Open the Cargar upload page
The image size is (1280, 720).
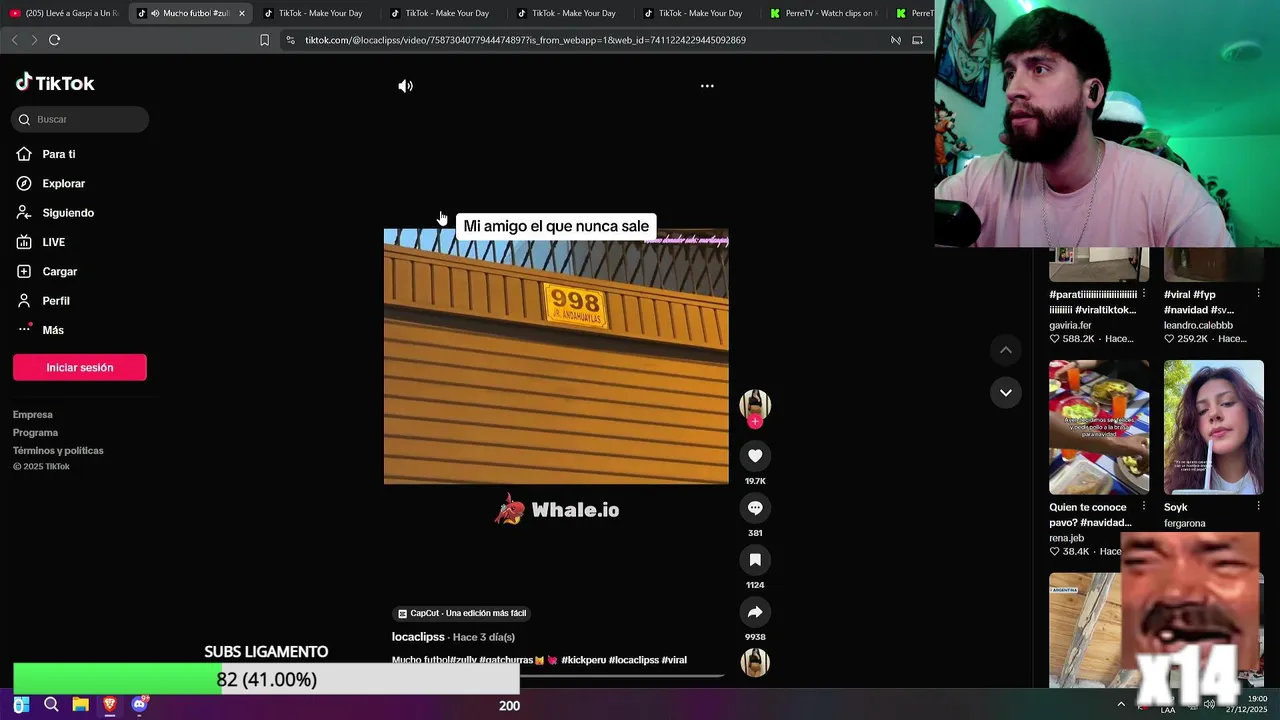click(x=47, y=271)
